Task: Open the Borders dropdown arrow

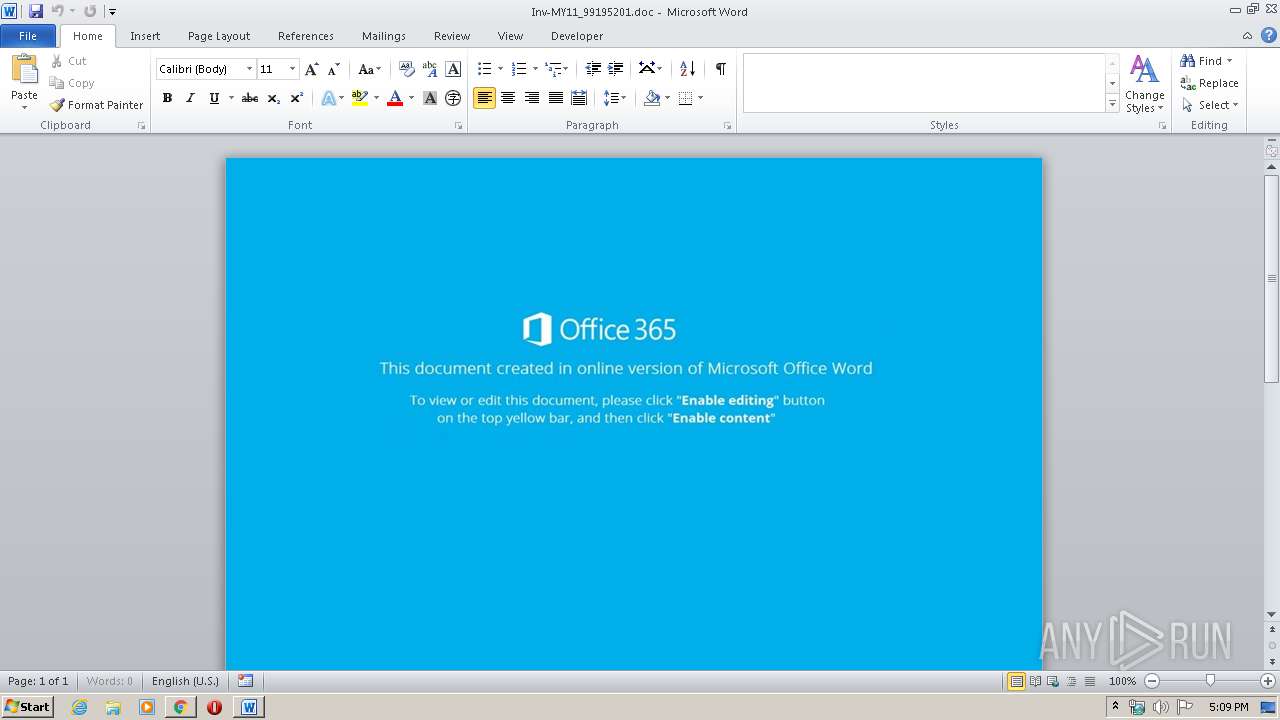Action: point(700,98)
